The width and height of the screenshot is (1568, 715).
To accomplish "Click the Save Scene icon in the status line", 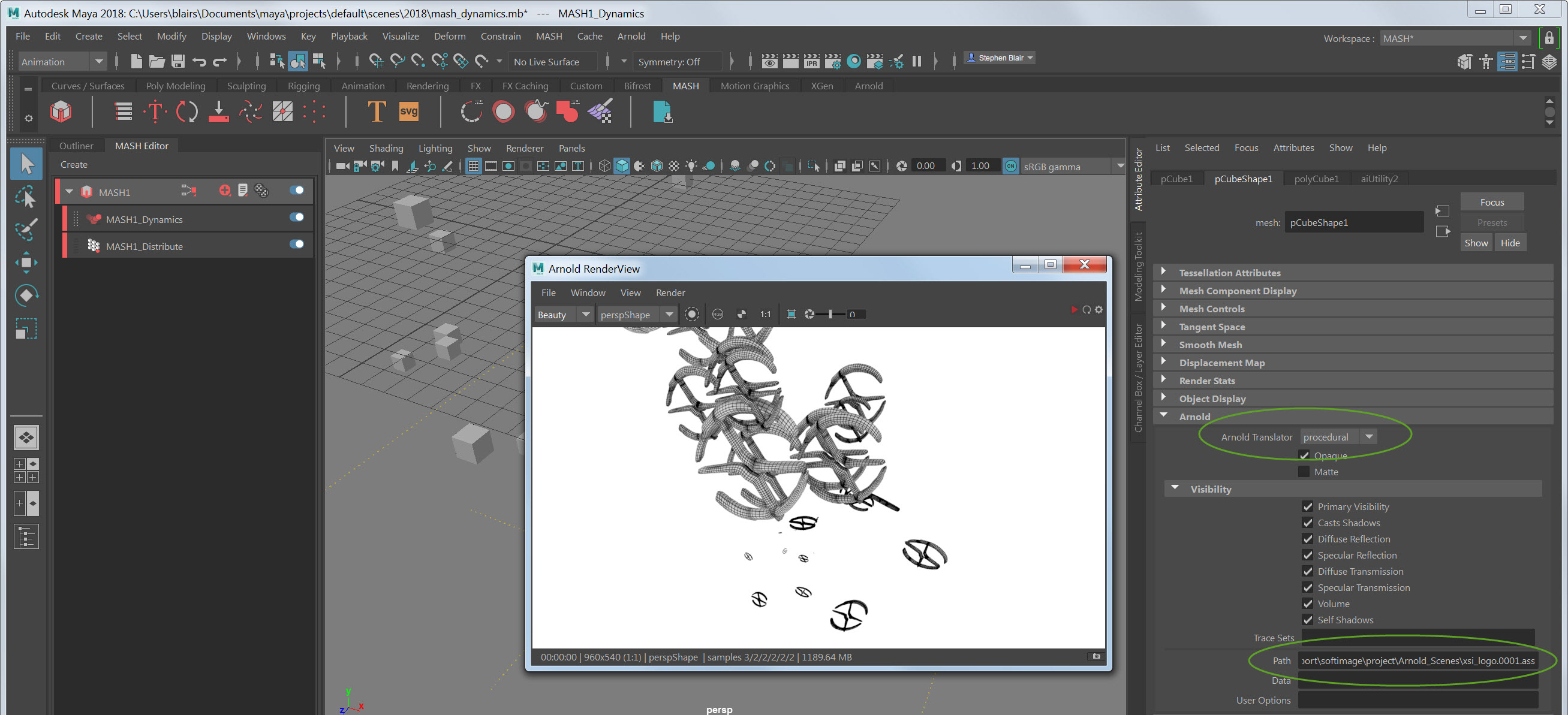I will click(x=177, y=62).
